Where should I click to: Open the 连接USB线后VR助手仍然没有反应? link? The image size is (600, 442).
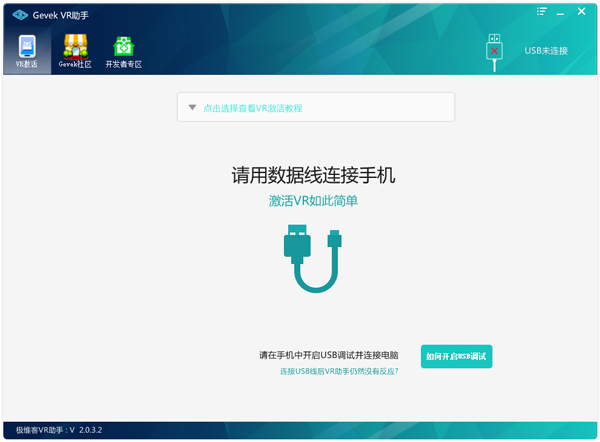pos(339,371)
